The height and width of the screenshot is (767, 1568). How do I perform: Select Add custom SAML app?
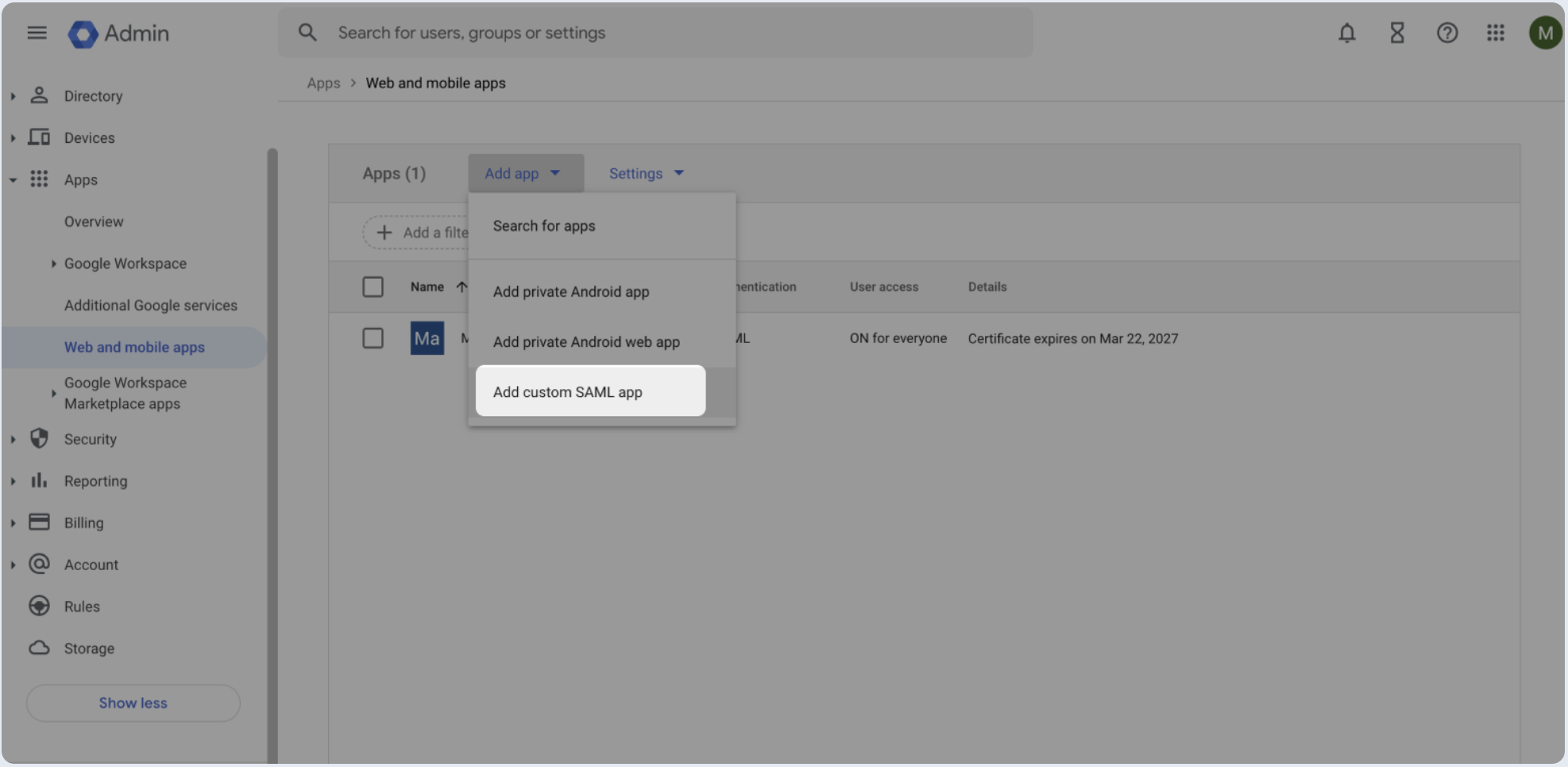pyautogui.click(x=567, y=391)
